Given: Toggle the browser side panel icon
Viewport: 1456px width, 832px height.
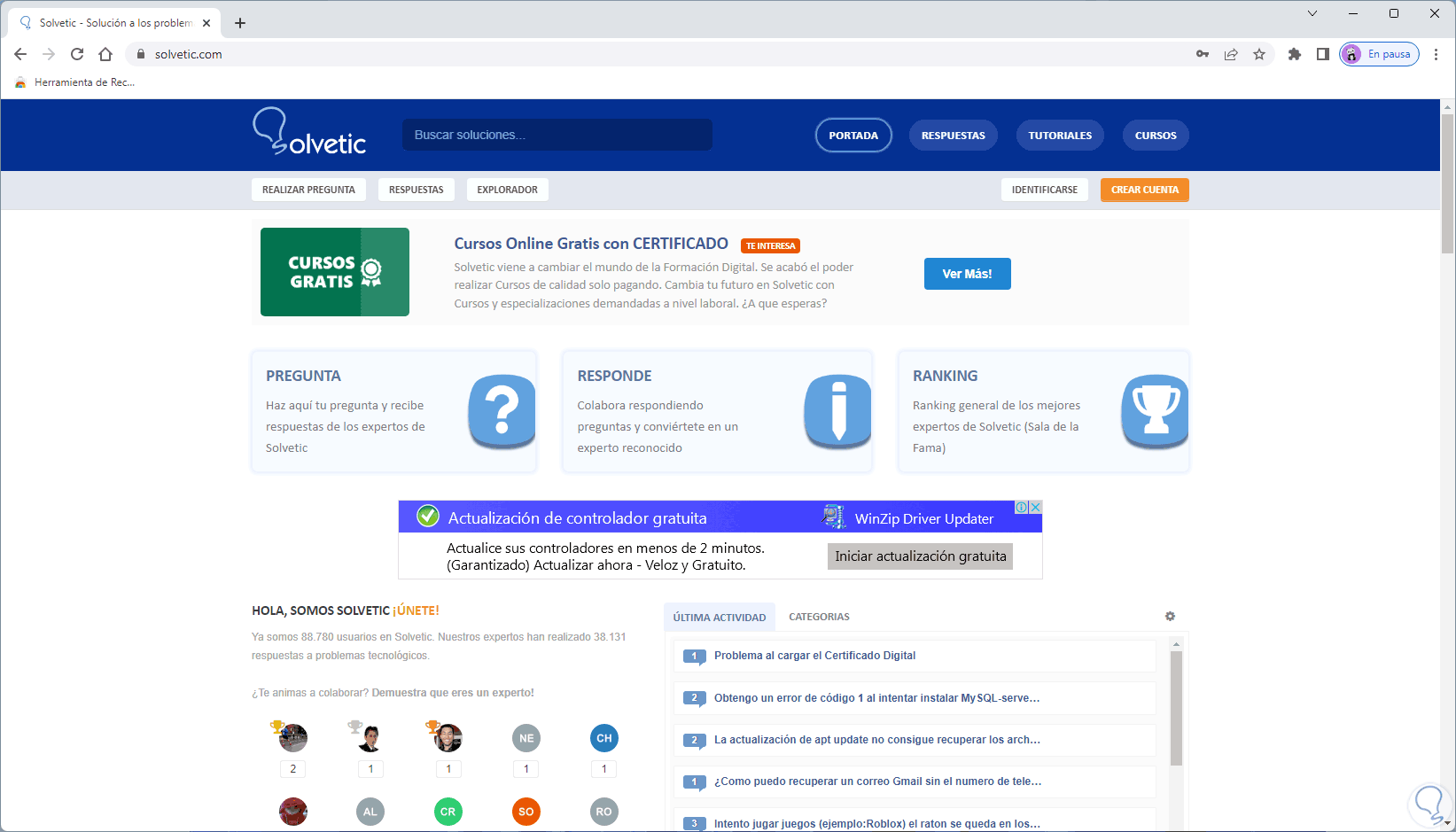Looking at the screenshot, I should 1323,54.
